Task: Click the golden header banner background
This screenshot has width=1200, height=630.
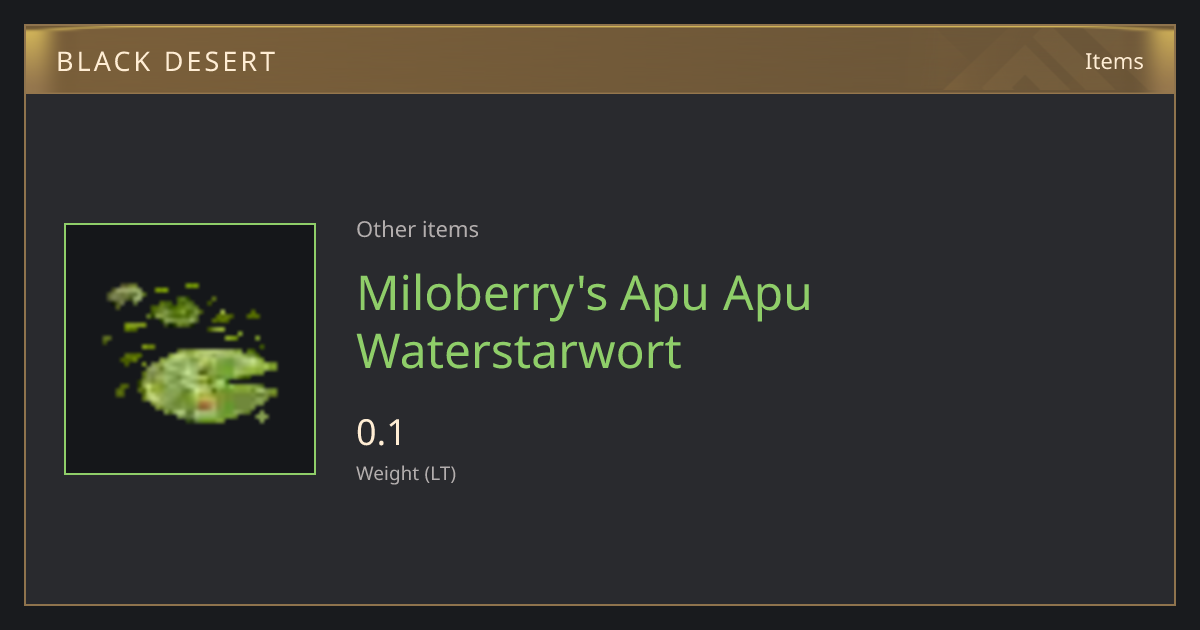Action: pos(600,60)
